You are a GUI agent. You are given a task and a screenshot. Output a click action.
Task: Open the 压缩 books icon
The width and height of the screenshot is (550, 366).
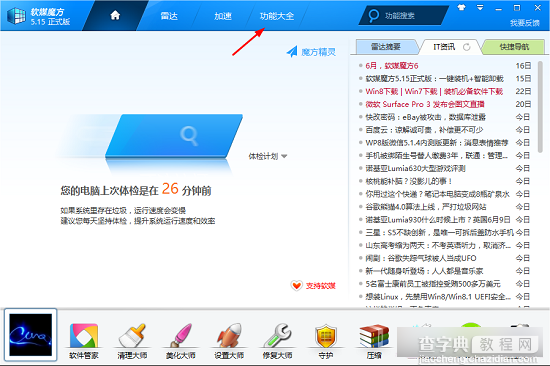374,340
